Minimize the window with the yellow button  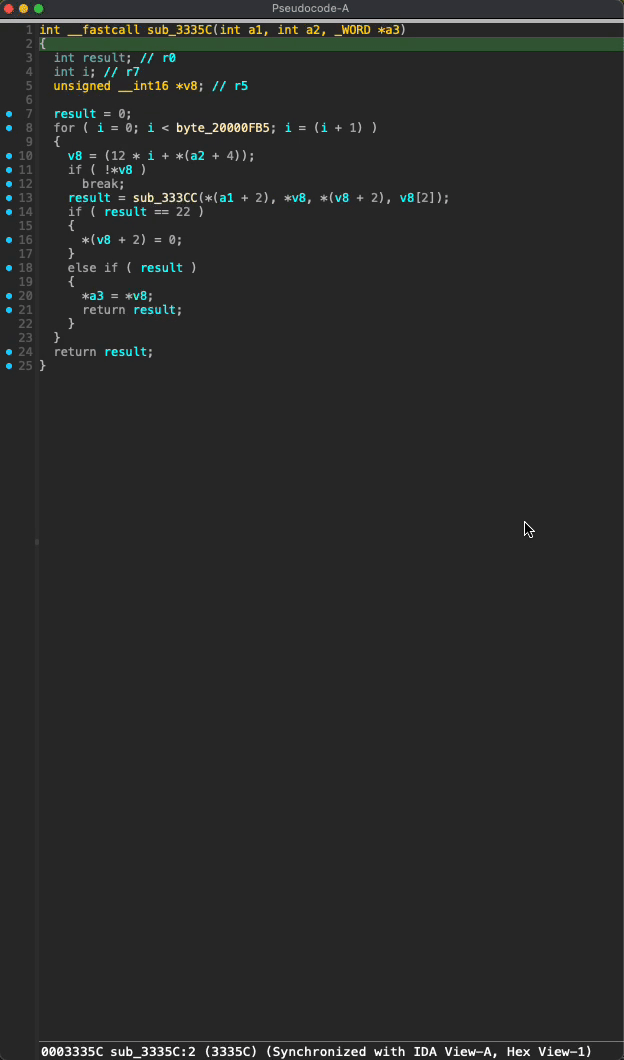click(24, 9)
